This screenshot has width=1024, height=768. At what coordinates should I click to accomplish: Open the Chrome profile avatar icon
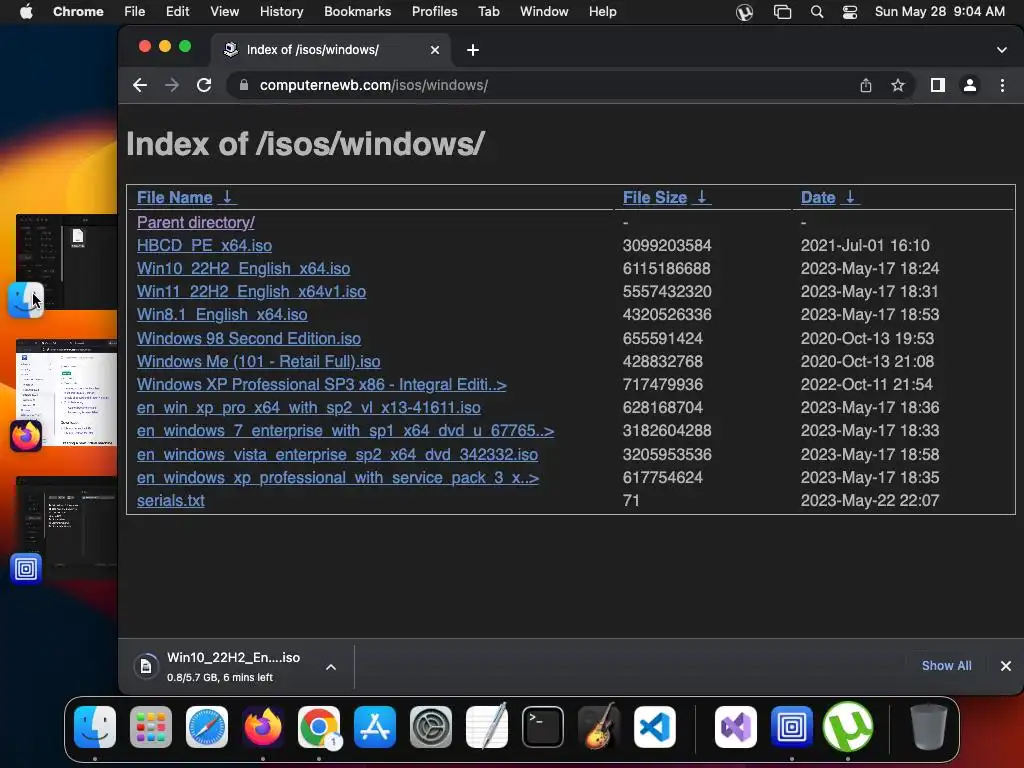(x=970, y=85)
